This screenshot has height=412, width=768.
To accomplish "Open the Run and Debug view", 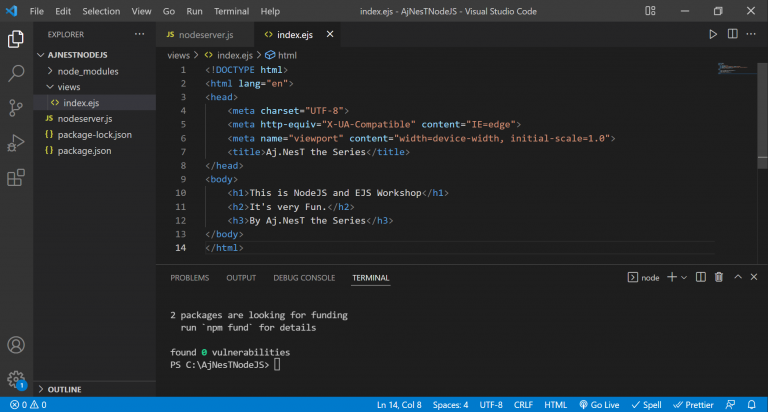I will click(16, 143).
